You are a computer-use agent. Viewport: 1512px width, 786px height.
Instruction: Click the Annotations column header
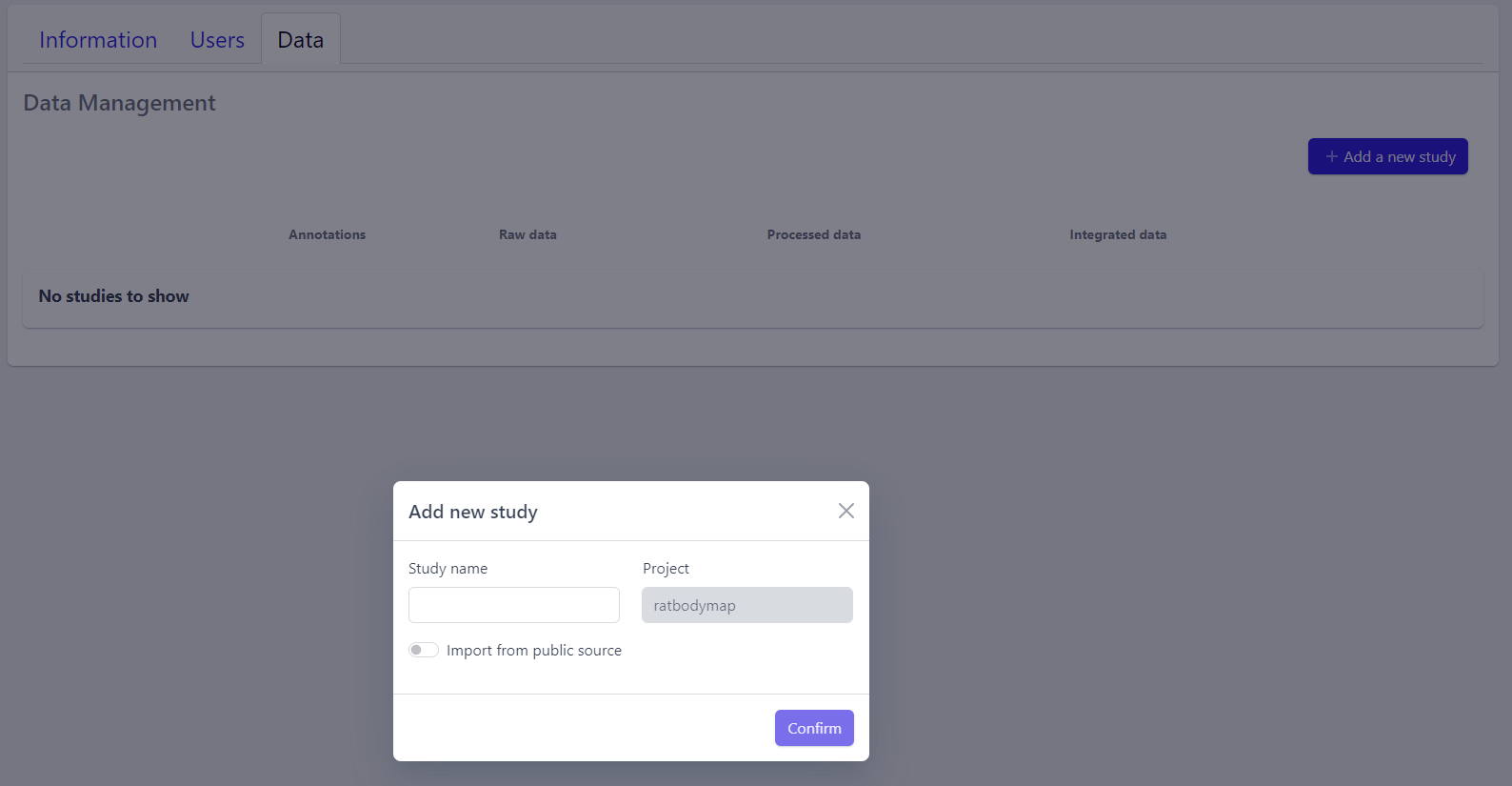click(x=327, y=234)
